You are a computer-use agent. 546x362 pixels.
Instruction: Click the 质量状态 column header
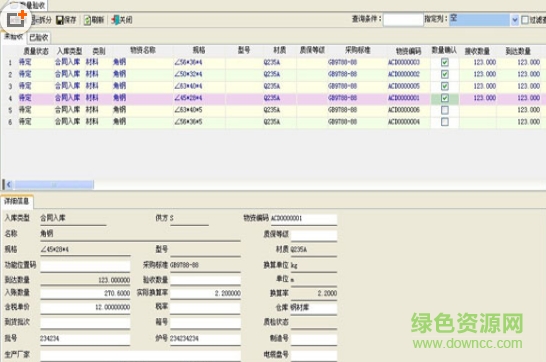36,51
